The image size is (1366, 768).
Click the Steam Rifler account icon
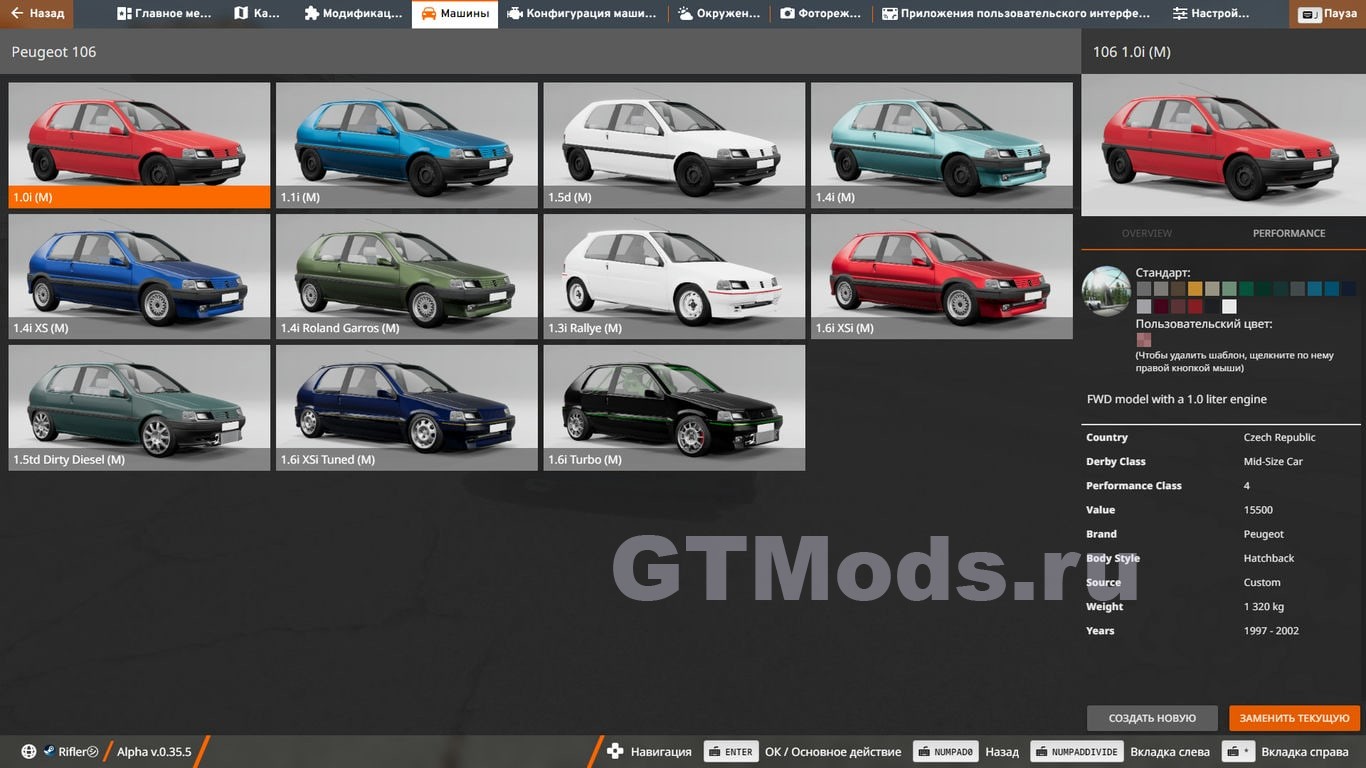coord(48,752)
